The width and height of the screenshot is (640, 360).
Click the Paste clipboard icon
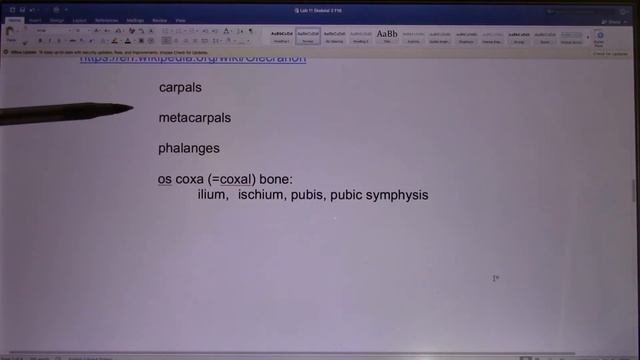pyautogui.click(x=10, y=32)
